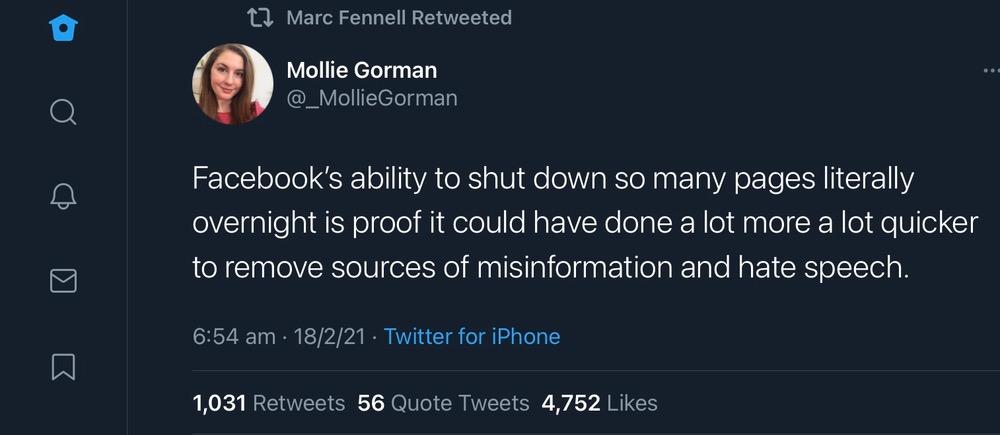View the 56 Quote Tweets
Screen dimensions: 1000x435
443,403
